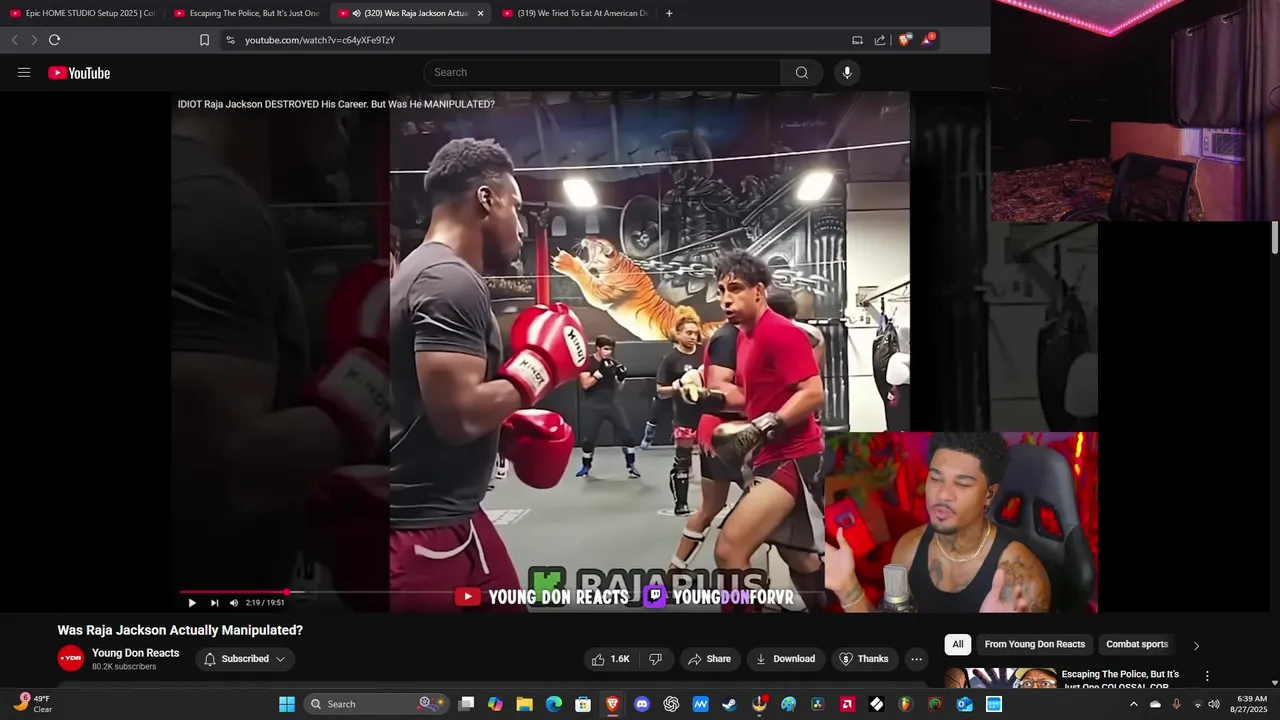
Task: Open notification options on Subscribed button
Action: click(245, 659)
